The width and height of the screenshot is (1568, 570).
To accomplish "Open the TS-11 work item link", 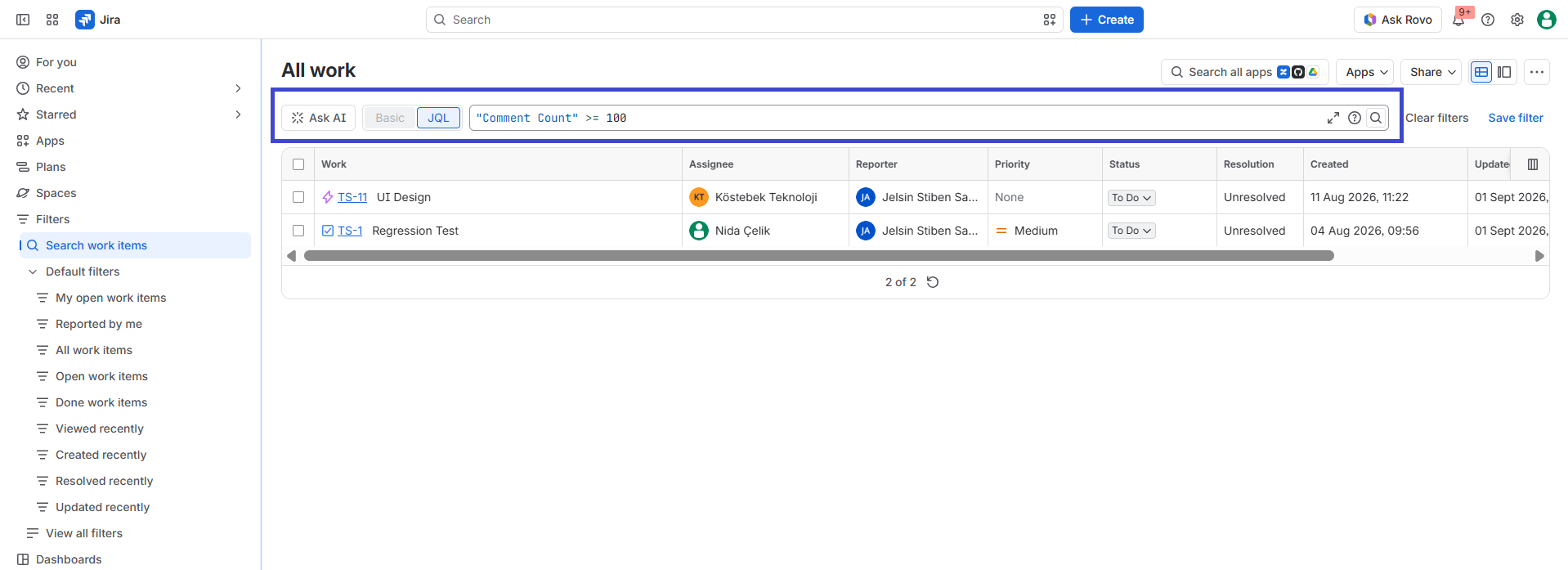I will click(352, 197).
